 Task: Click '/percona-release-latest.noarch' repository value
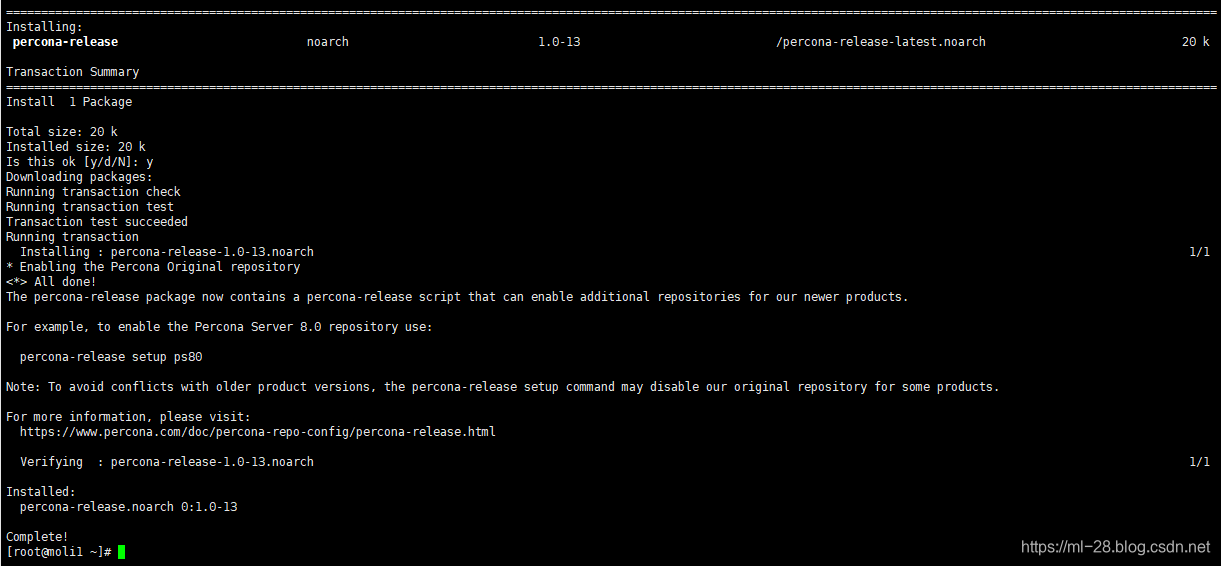881,42
